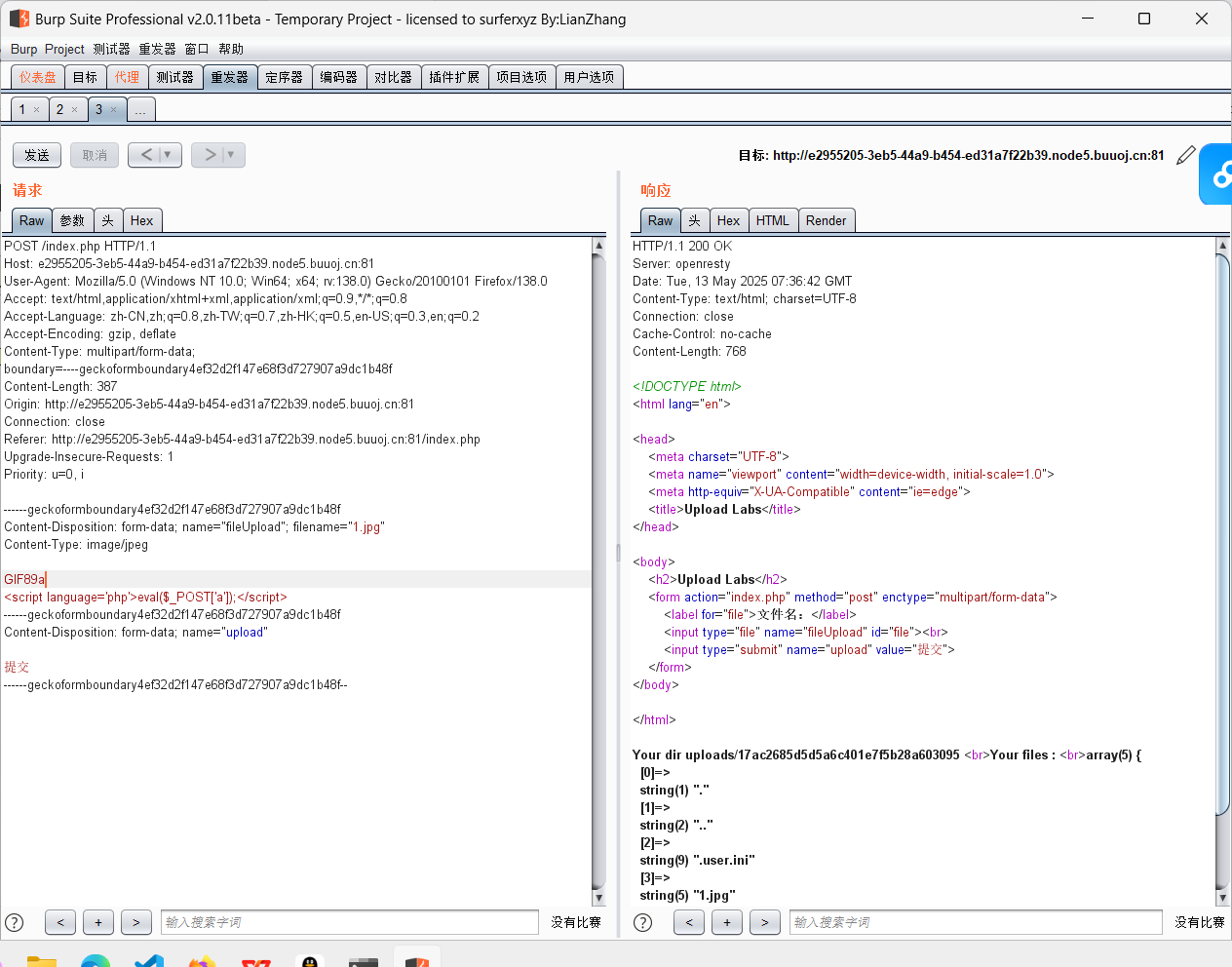This screenshot has width=1232, height=967.
Task: Click next match button under request
Action: 136,922
